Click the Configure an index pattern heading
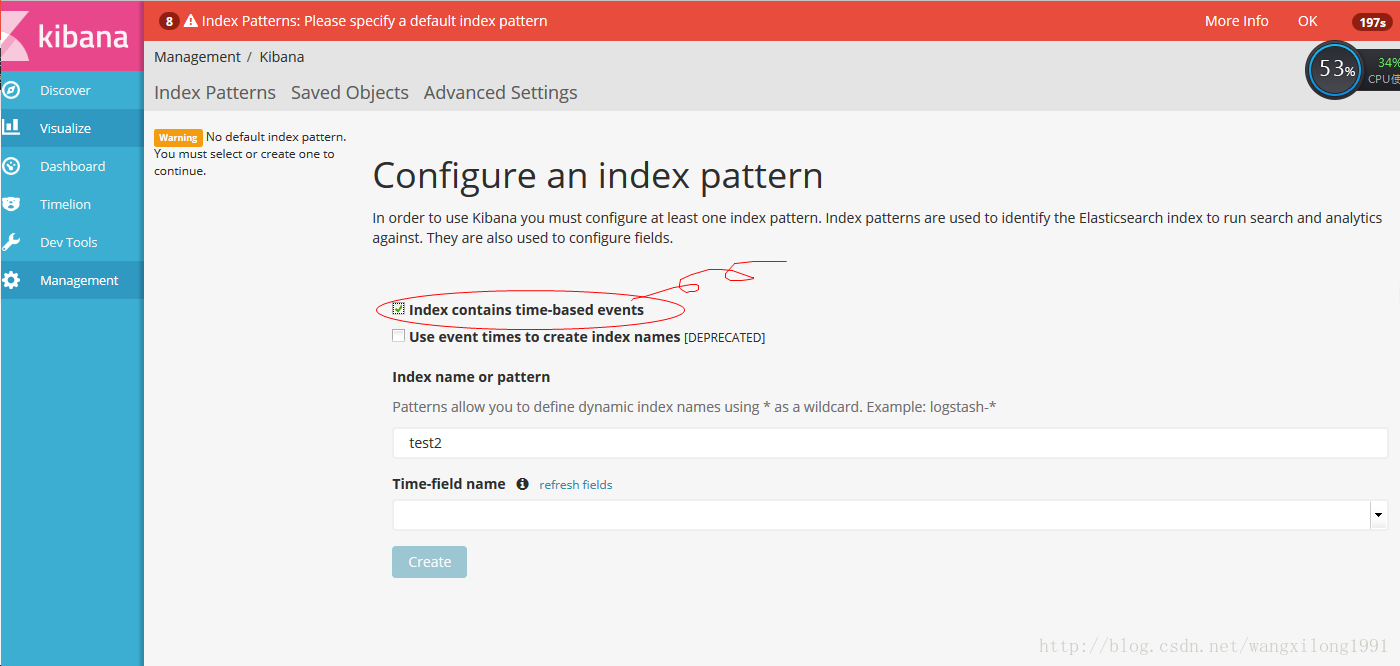 598,176
